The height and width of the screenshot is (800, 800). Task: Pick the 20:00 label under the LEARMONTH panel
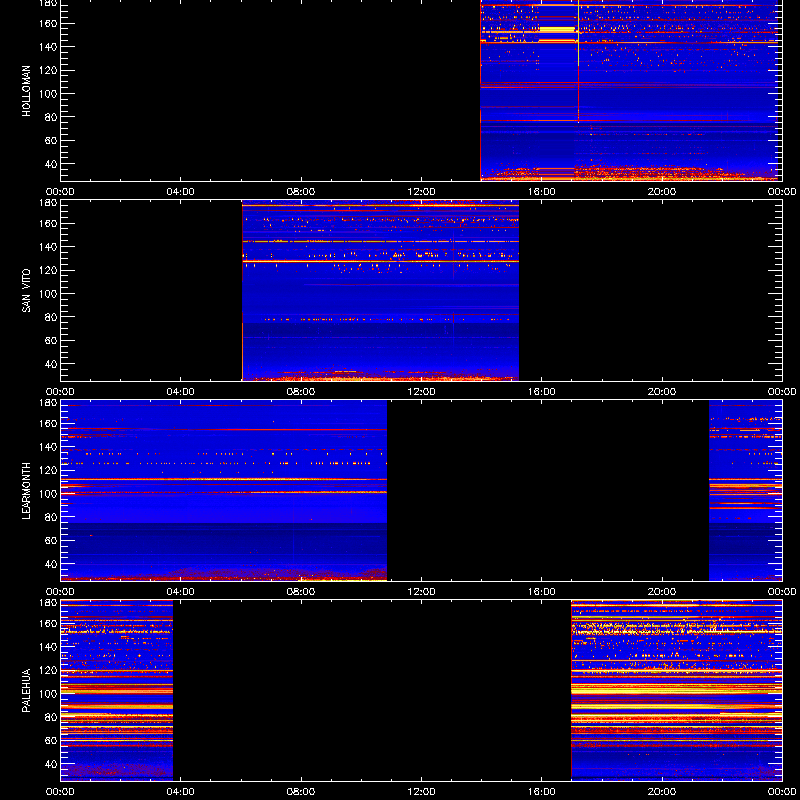pyautogui.click(x=662, y=592)
